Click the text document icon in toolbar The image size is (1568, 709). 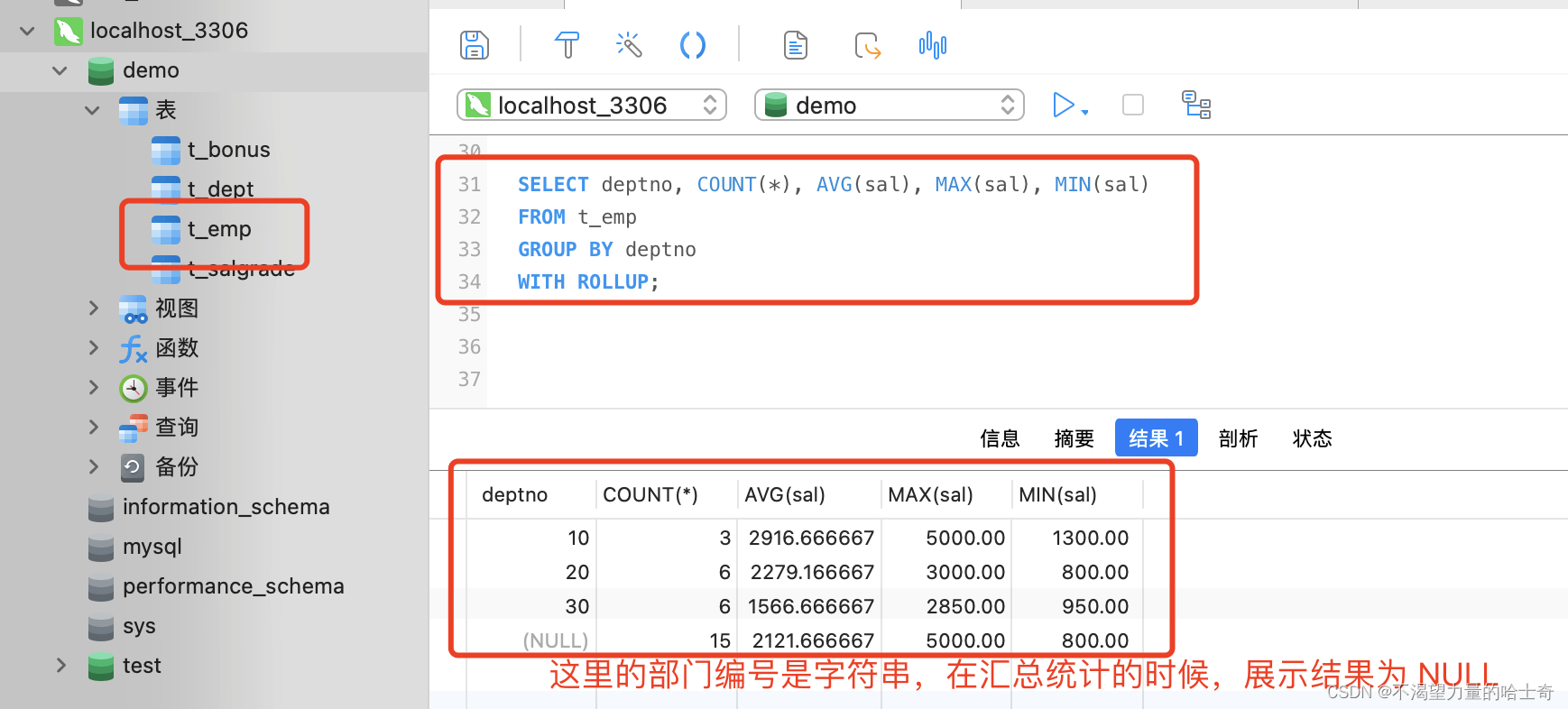(x=795, y=45)
